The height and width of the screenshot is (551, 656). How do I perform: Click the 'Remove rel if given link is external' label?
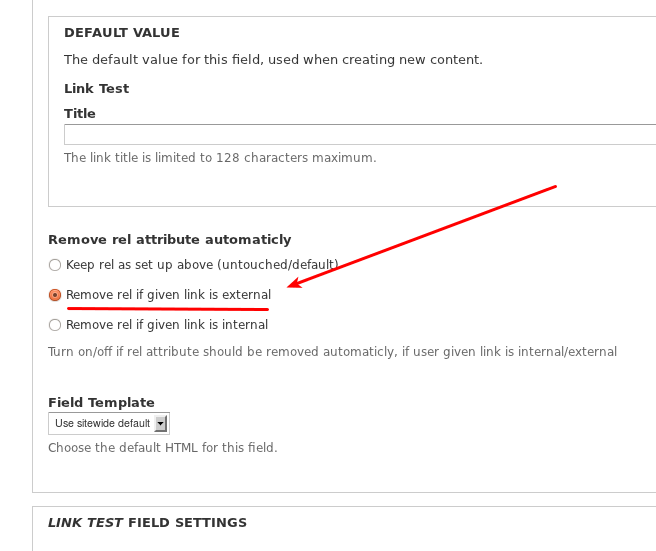[169, 295]
